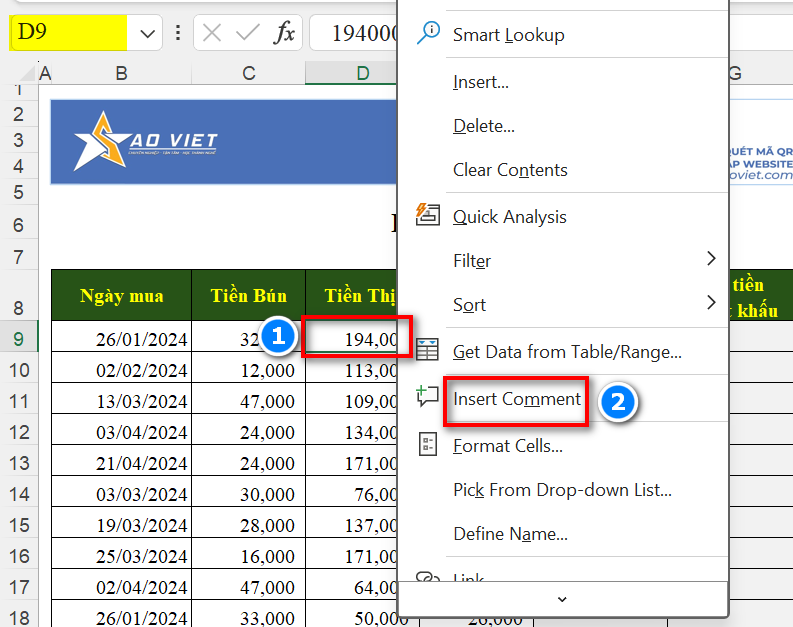Click the Format Cells icon
Screen dimensions: 793x627
(428, 445)
